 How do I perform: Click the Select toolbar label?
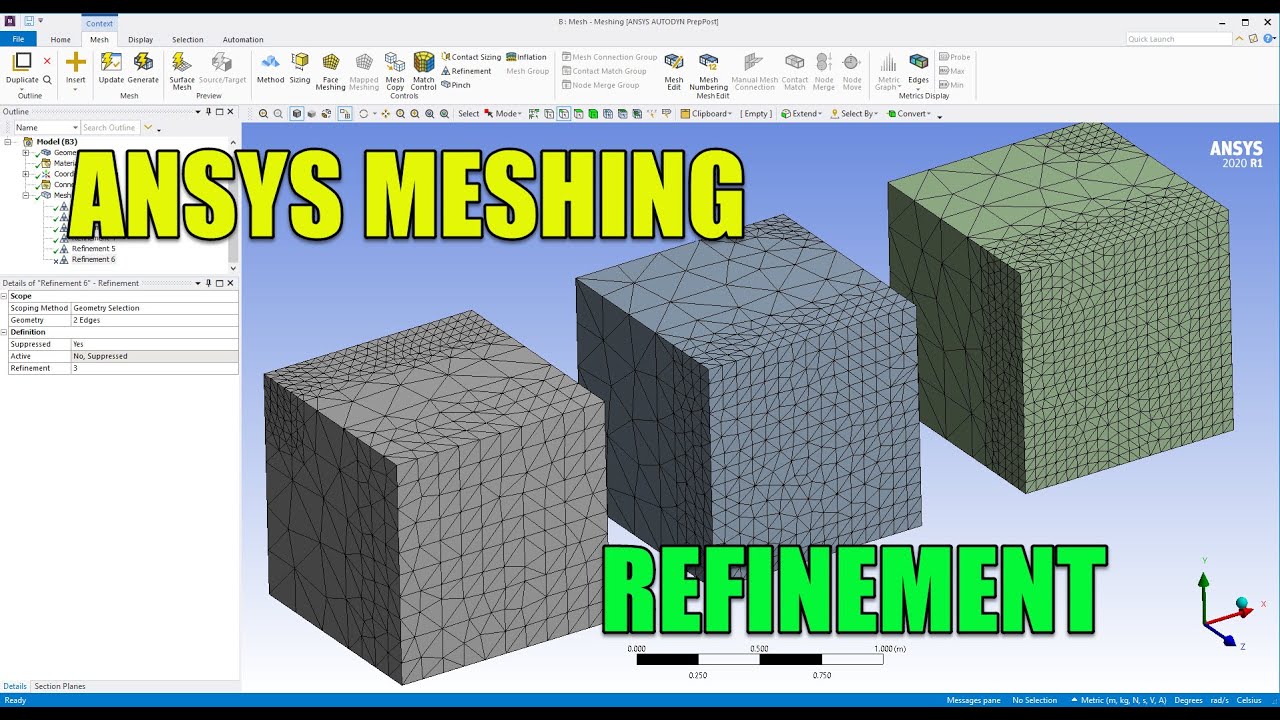pyautogui.click(x=469, y=114)
